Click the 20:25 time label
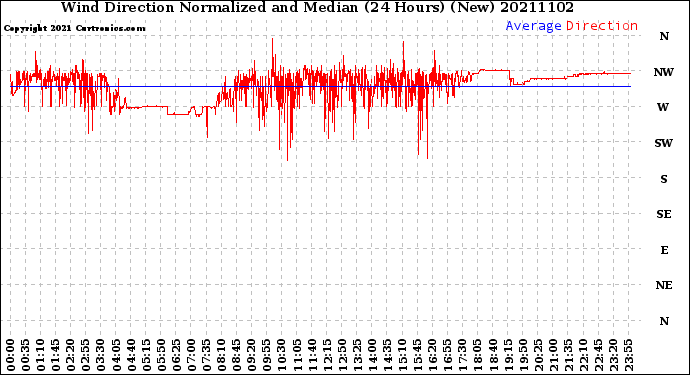Image resolution: width=690 pixels, height=375 pixels. 538,355
